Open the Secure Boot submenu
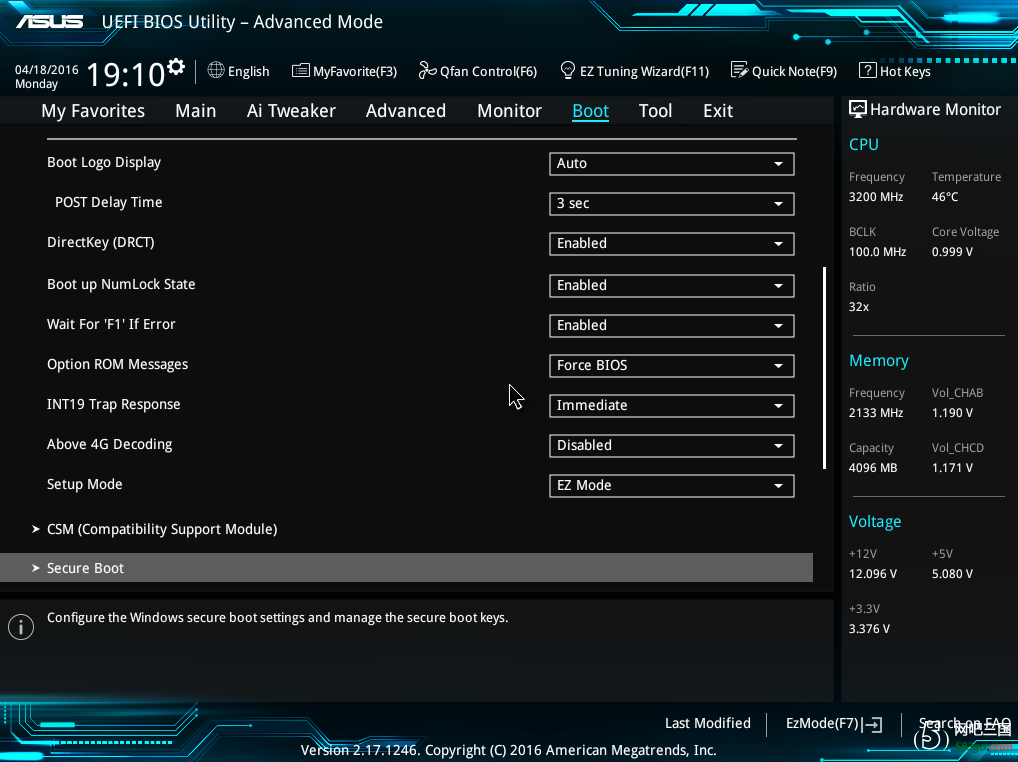The width and height of the screenshot is (1018, 762). coord(406,568)
